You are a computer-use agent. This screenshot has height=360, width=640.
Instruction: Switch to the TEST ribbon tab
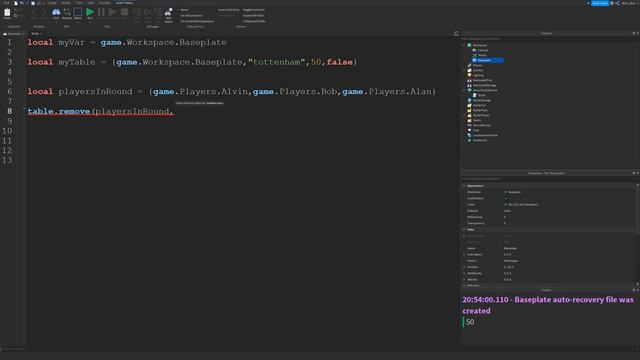click(x=79, y=3)
